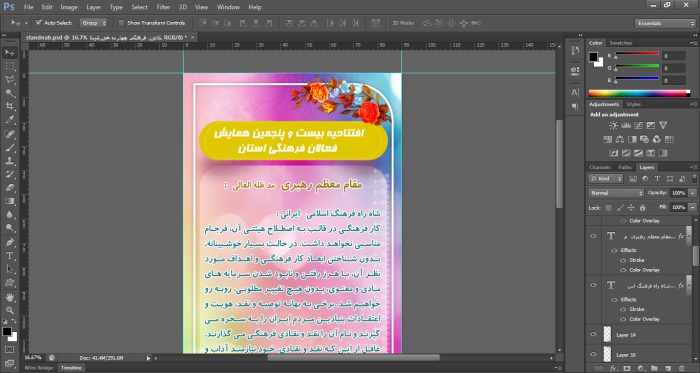Switch to the Channels tab

(x=600, y=167)
